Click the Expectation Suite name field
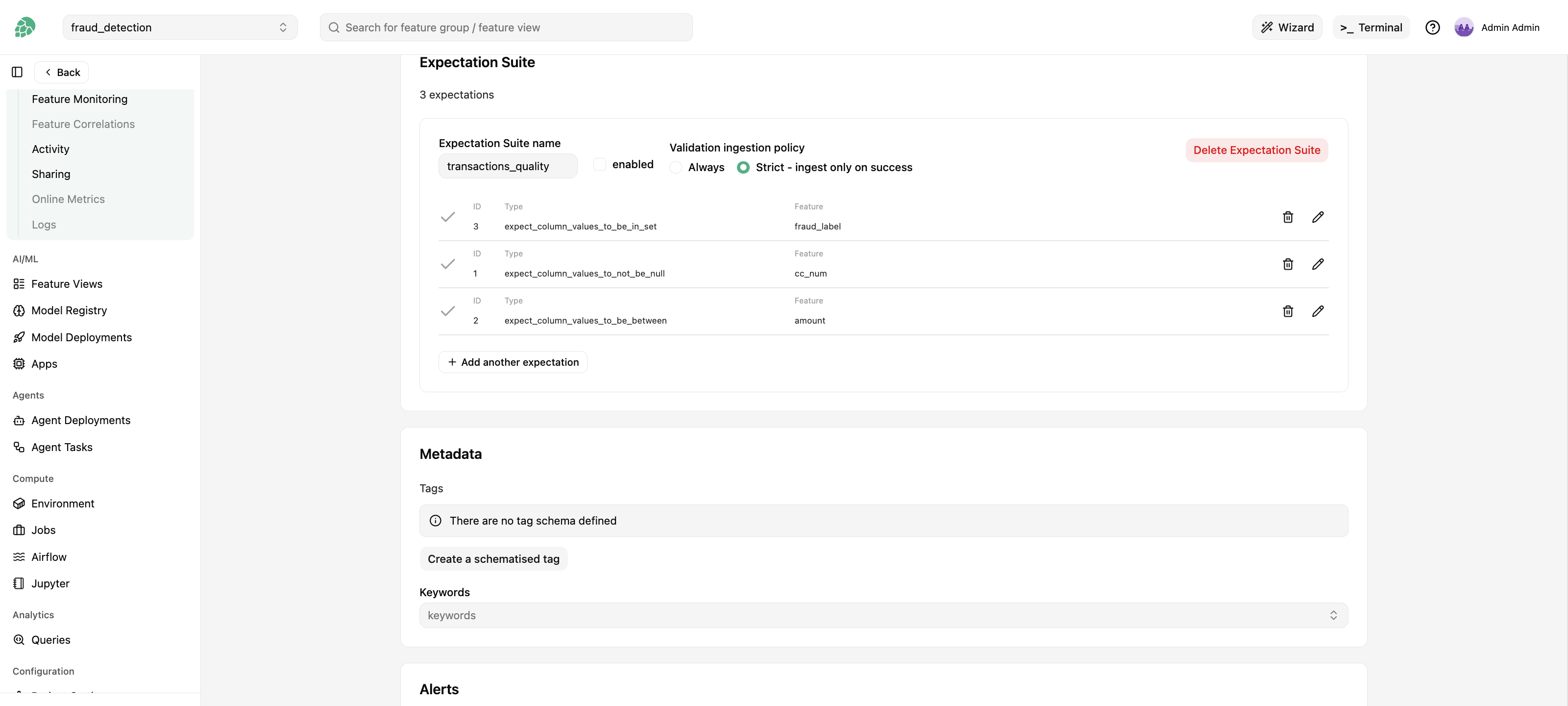1568x706 pixels. [508, 166]
